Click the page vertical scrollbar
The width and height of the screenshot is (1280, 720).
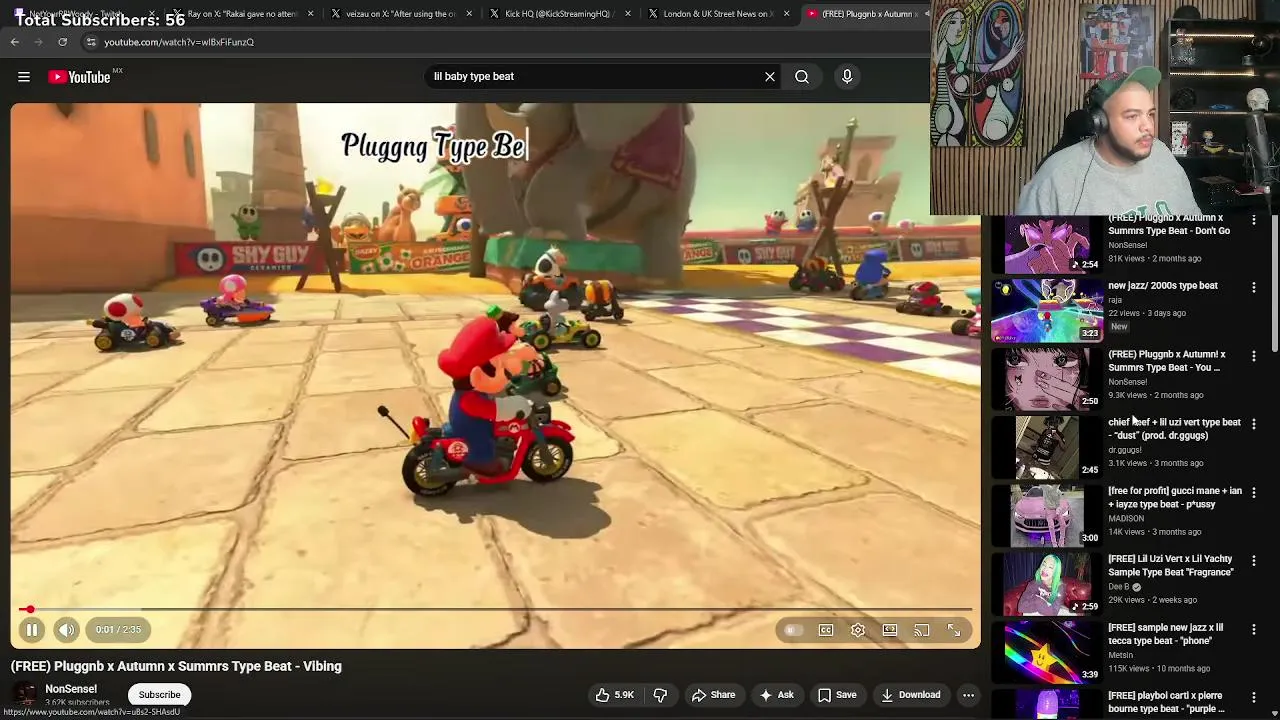point(1275,284)
